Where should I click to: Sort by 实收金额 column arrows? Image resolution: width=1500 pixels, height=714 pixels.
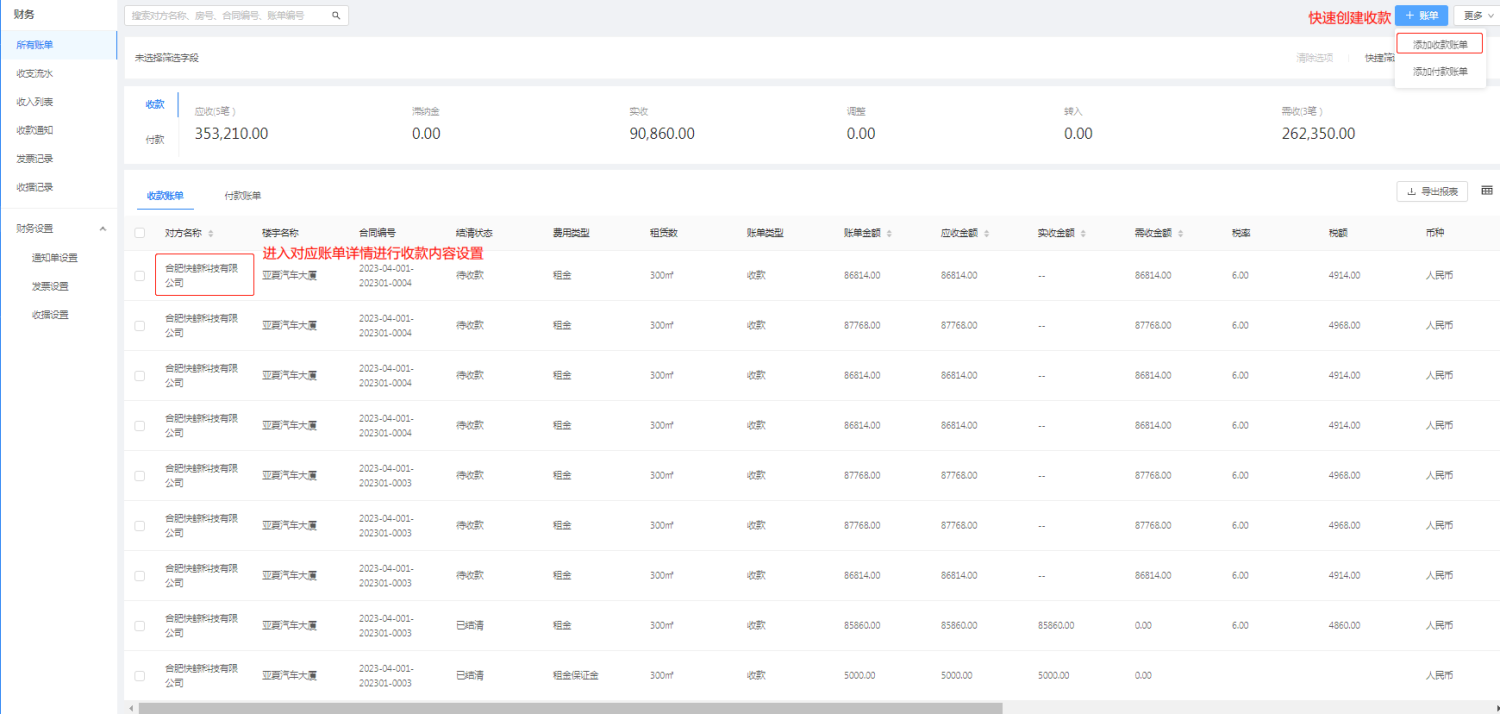(x=1083, y=233)
